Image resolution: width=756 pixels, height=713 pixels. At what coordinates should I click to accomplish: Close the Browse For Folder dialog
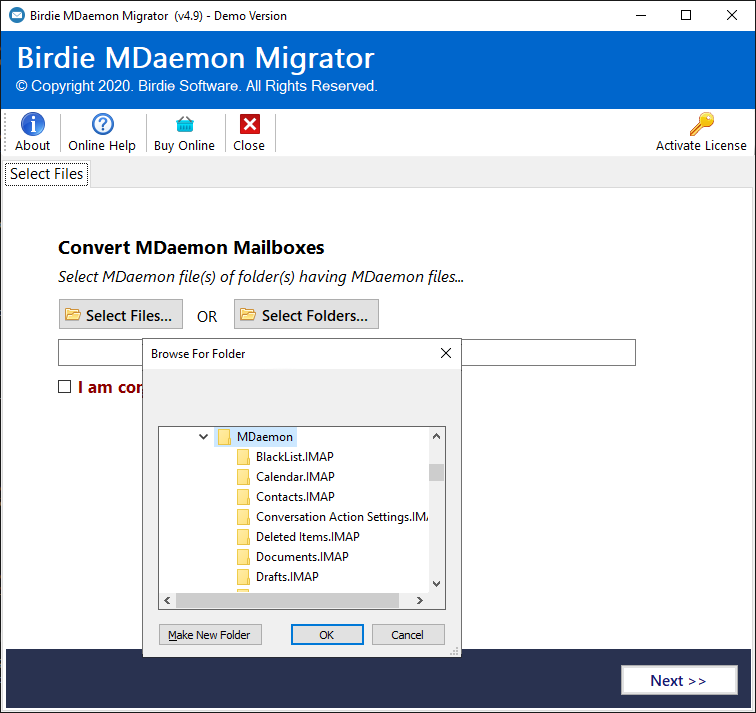click(446, 353)
